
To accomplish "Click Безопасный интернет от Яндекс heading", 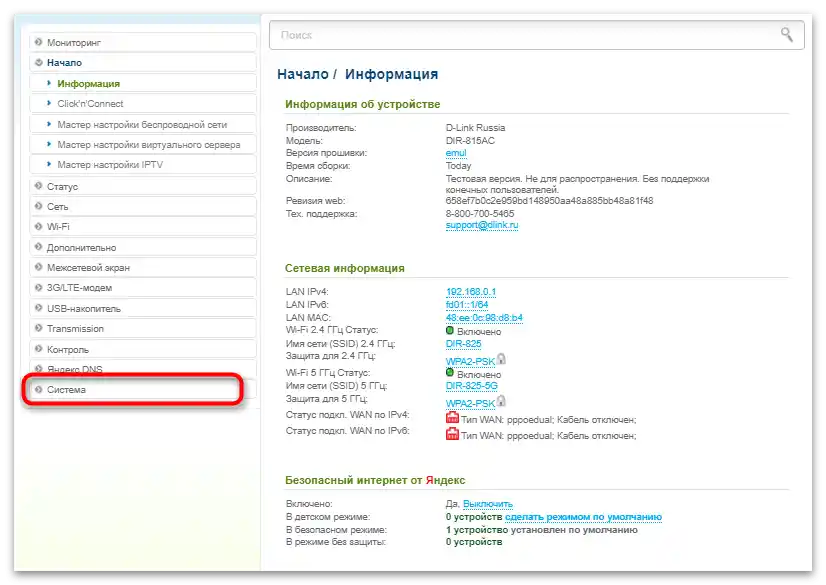I will click(x=375, y=480).
